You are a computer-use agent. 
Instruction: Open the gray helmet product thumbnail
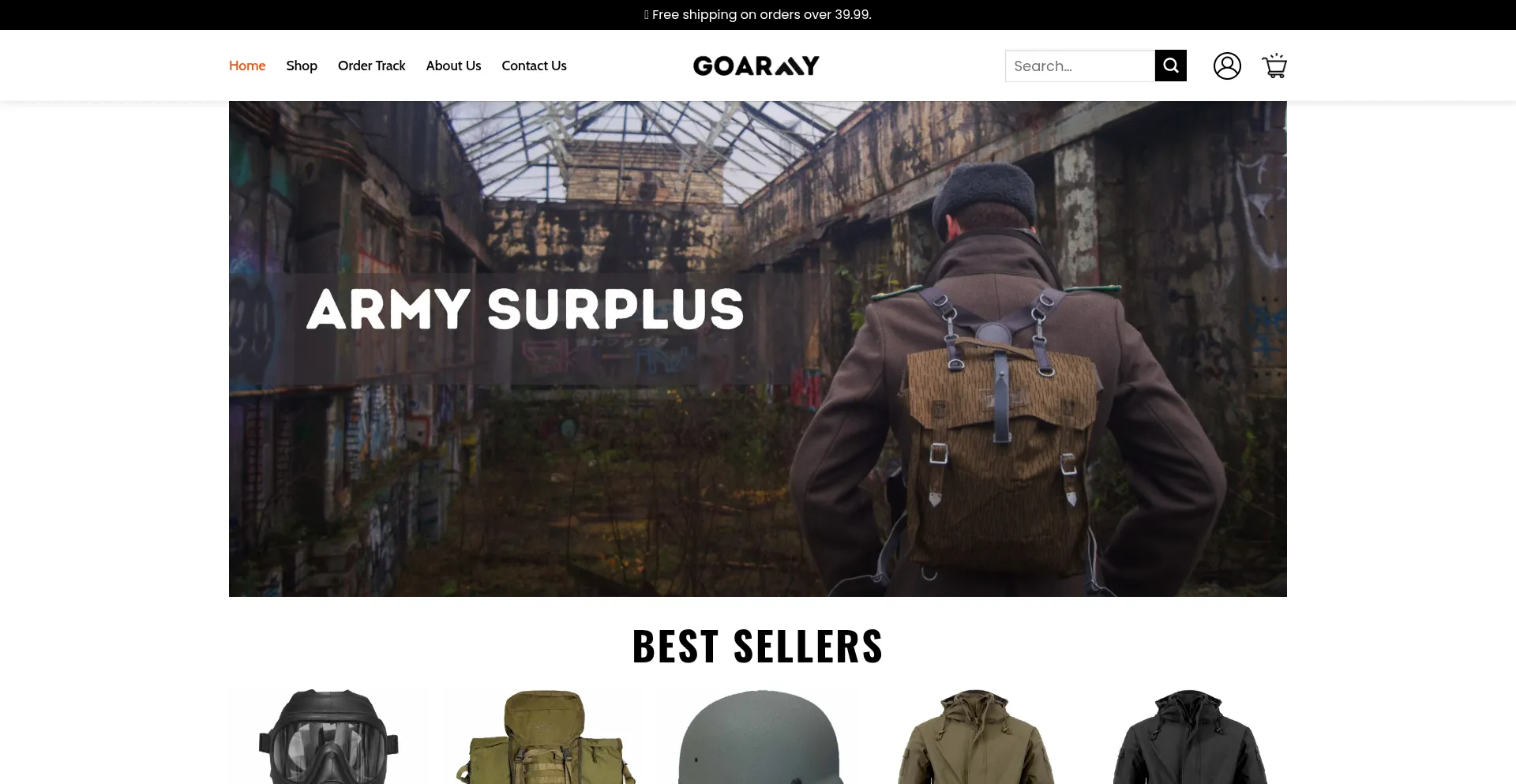click(x=759, y=737)
